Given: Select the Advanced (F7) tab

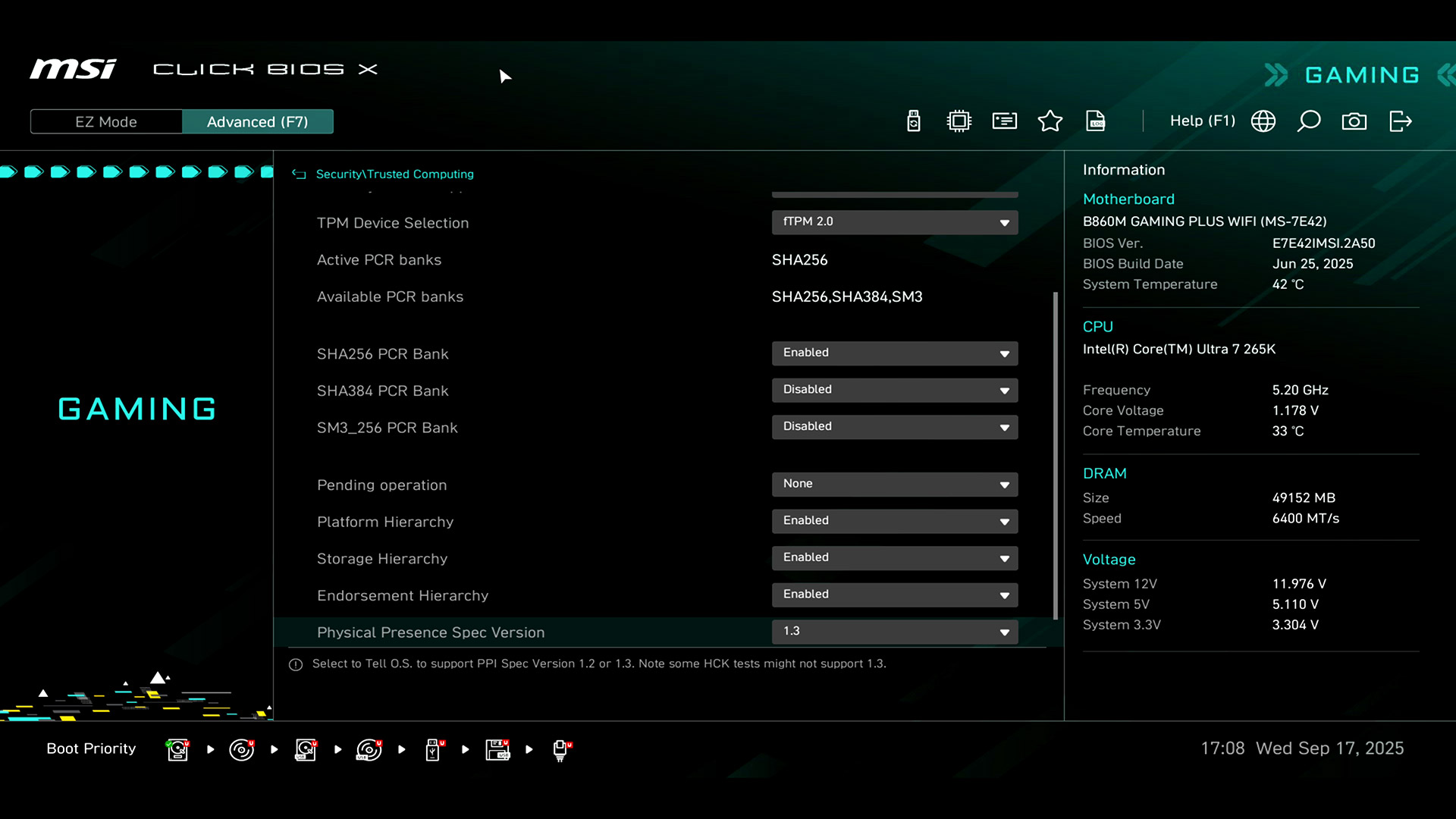Looking at the screenshot, I should (257, 122).
